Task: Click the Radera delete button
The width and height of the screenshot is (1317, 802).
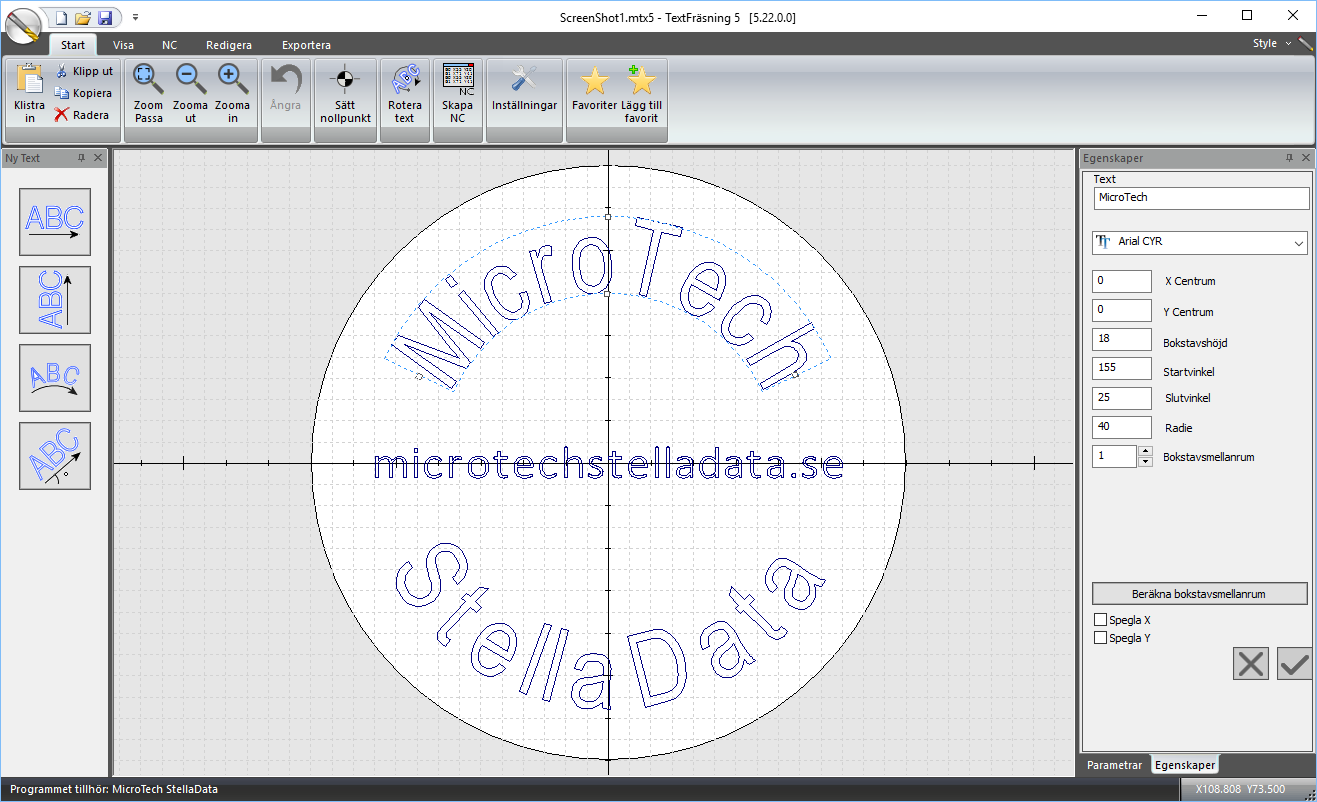Action: [82, 115]
